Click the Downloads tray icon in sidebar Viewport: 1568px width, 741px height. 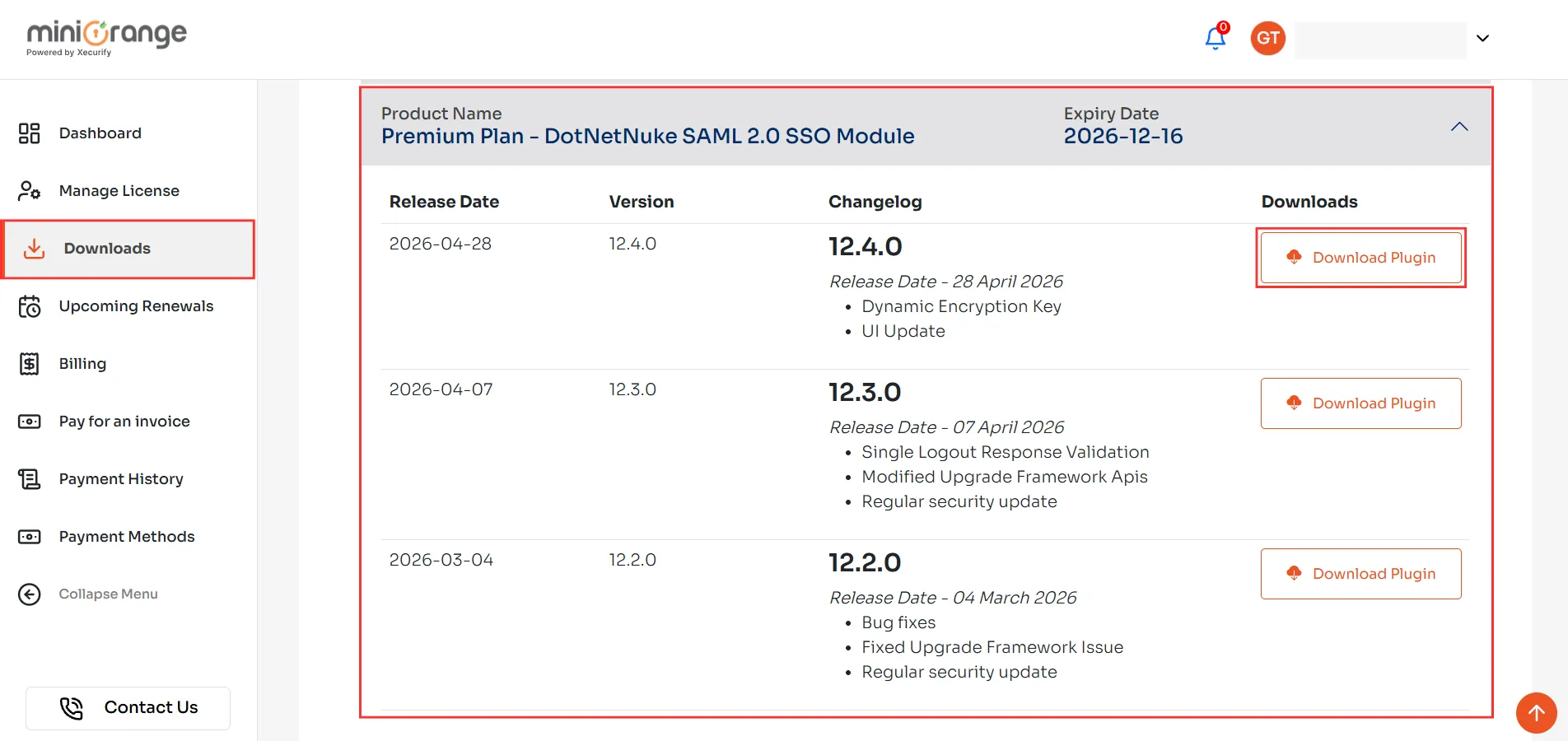click(34, 249)
